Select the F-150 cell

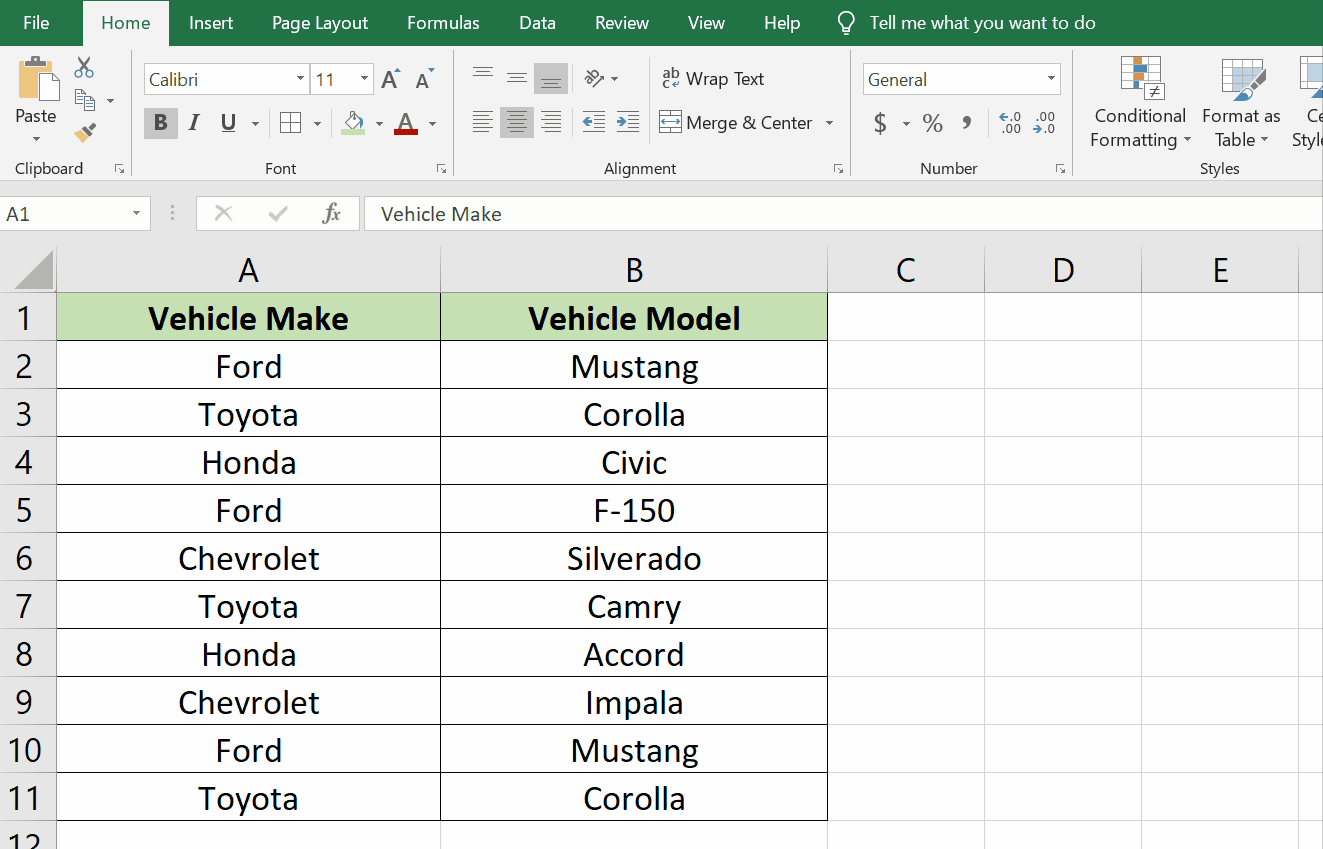point(634,509)
